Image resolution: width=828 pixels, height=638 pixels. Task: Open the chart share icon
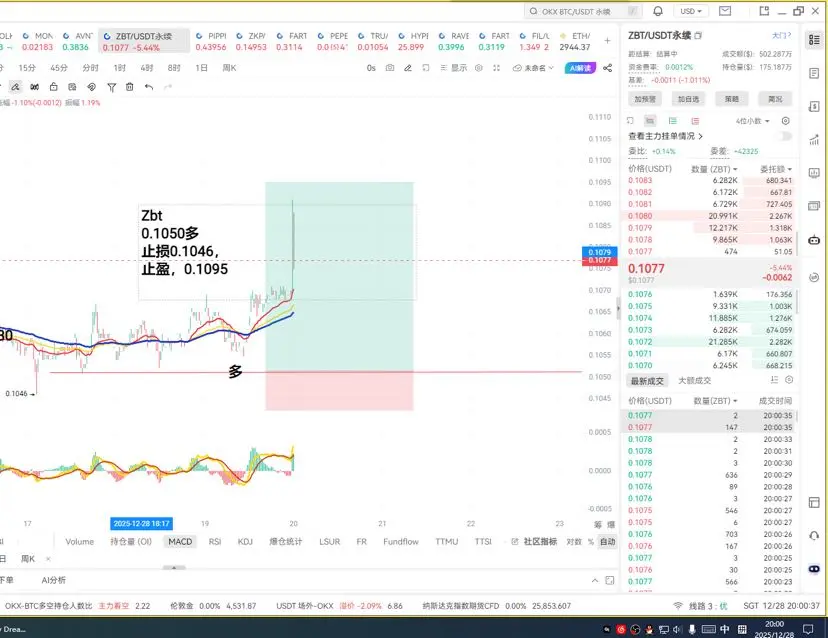point(608,68)
